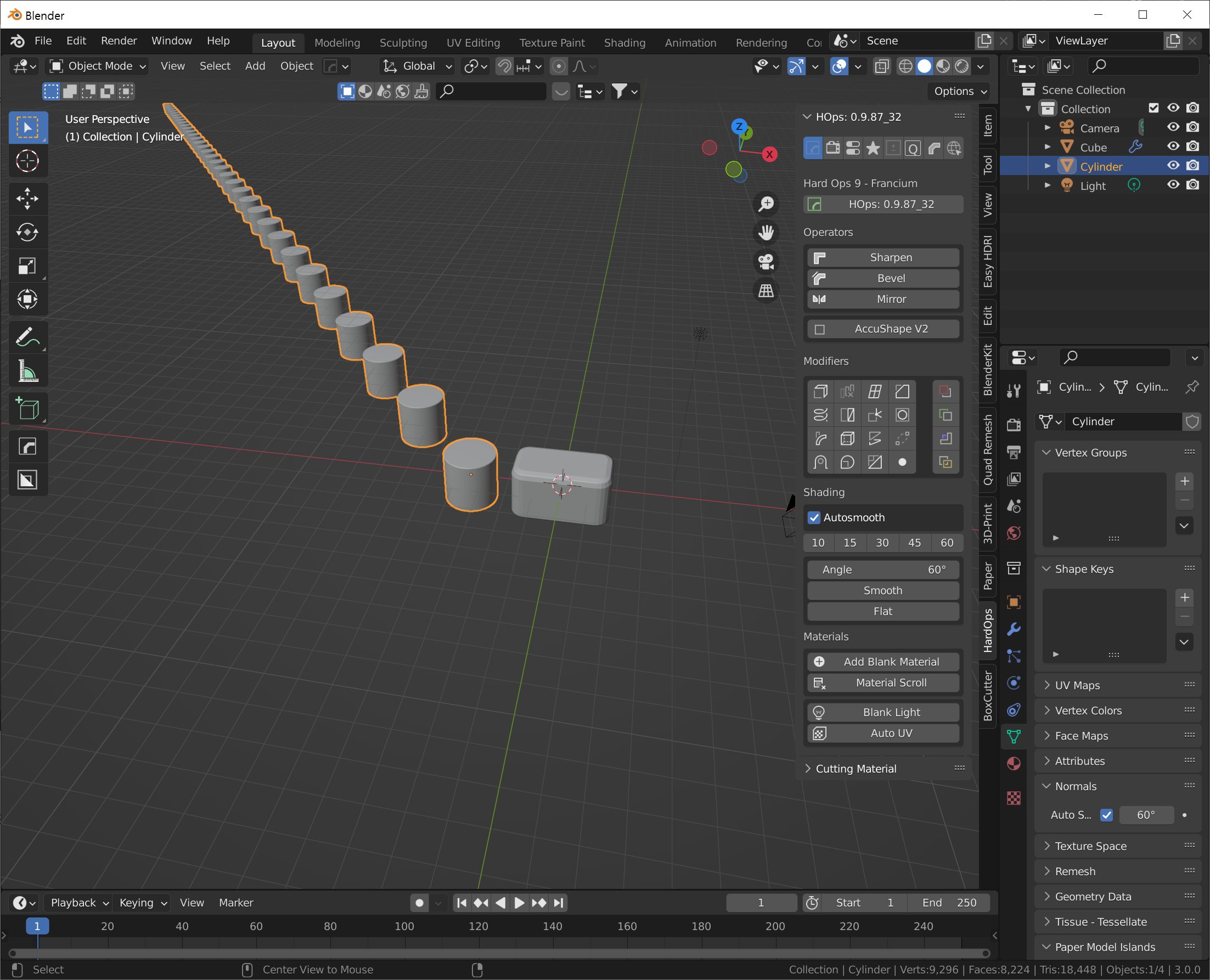Viewport: 1210px width, 980px height.
Task: Select the Move tool in toolbar
Action: click(x=27, y=199)
